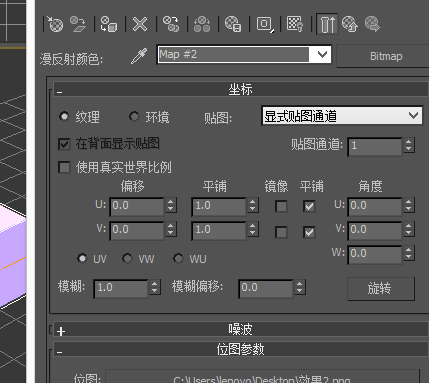This screenshot has height=383, width=429.
Task: Select the 纹理 radio button
Action: [64, 116]
